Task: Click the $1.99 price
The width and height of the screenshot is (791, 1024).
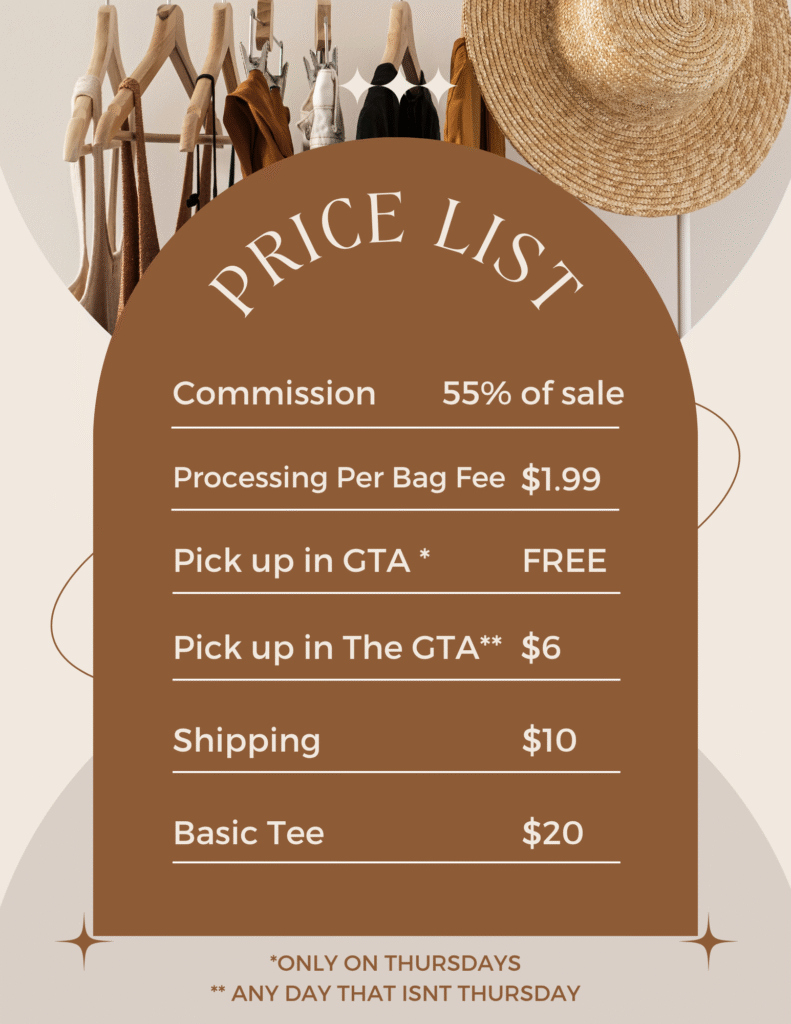Action: pyautogui.click(x=560, y=479)
